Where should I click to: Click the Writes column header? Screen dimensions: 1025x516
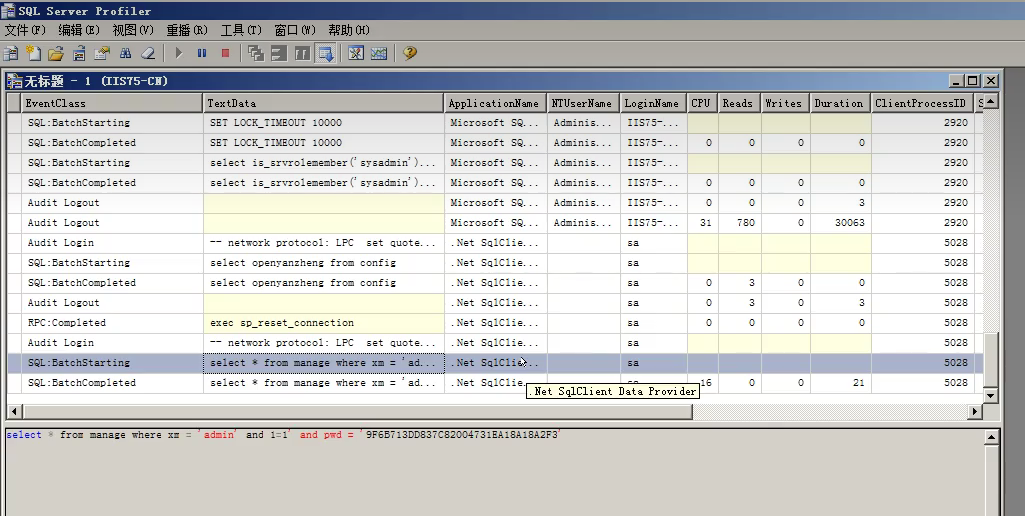tap(785, 103)
